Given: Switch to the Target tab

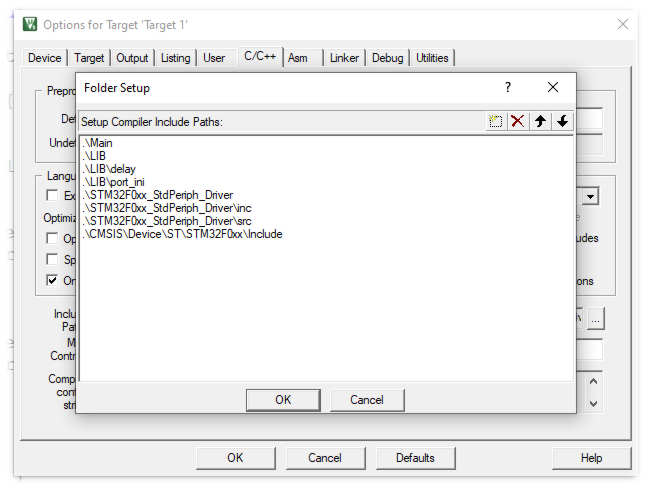Looking at the screenshot, I should 89,58.
